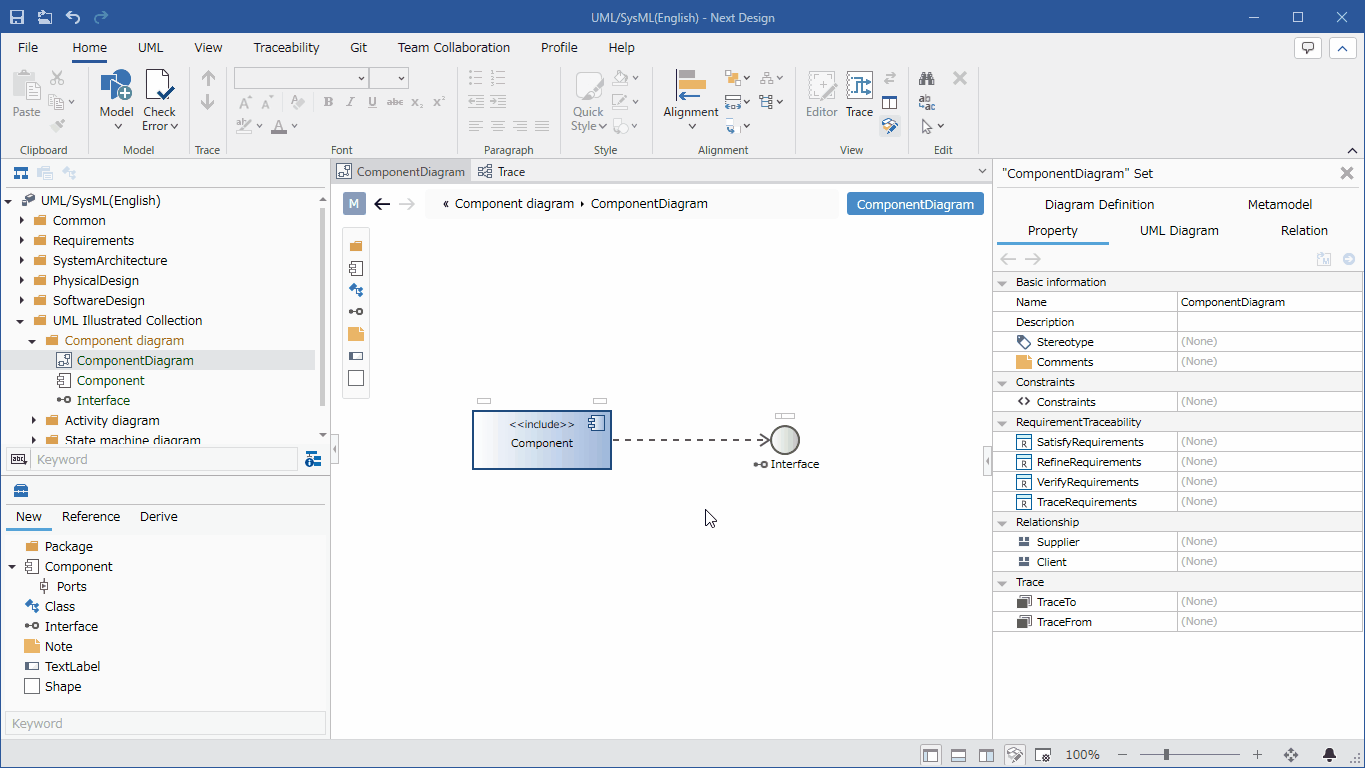Open the notification bell in status bar

coord(1329,755)
